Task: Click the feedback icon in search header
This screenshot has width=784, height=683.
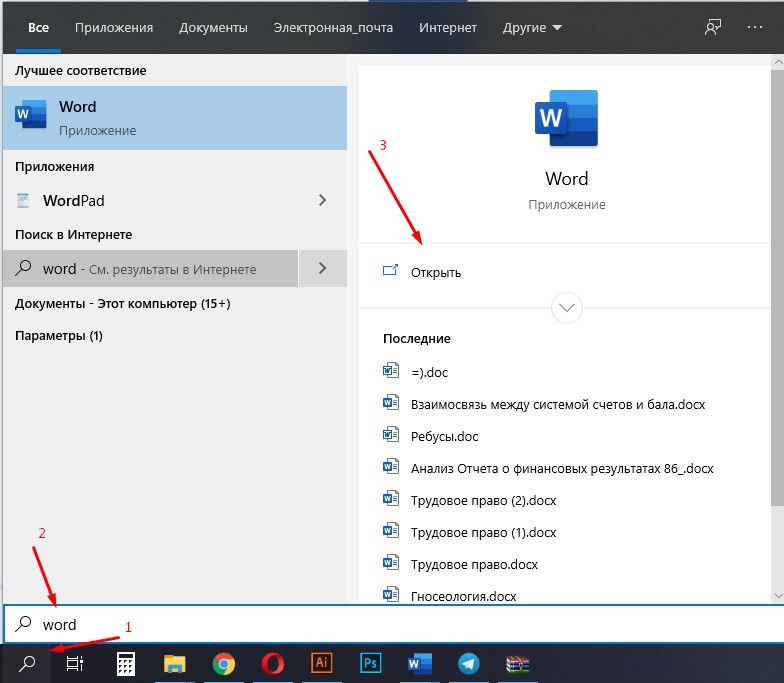Action: click(713, 28)
